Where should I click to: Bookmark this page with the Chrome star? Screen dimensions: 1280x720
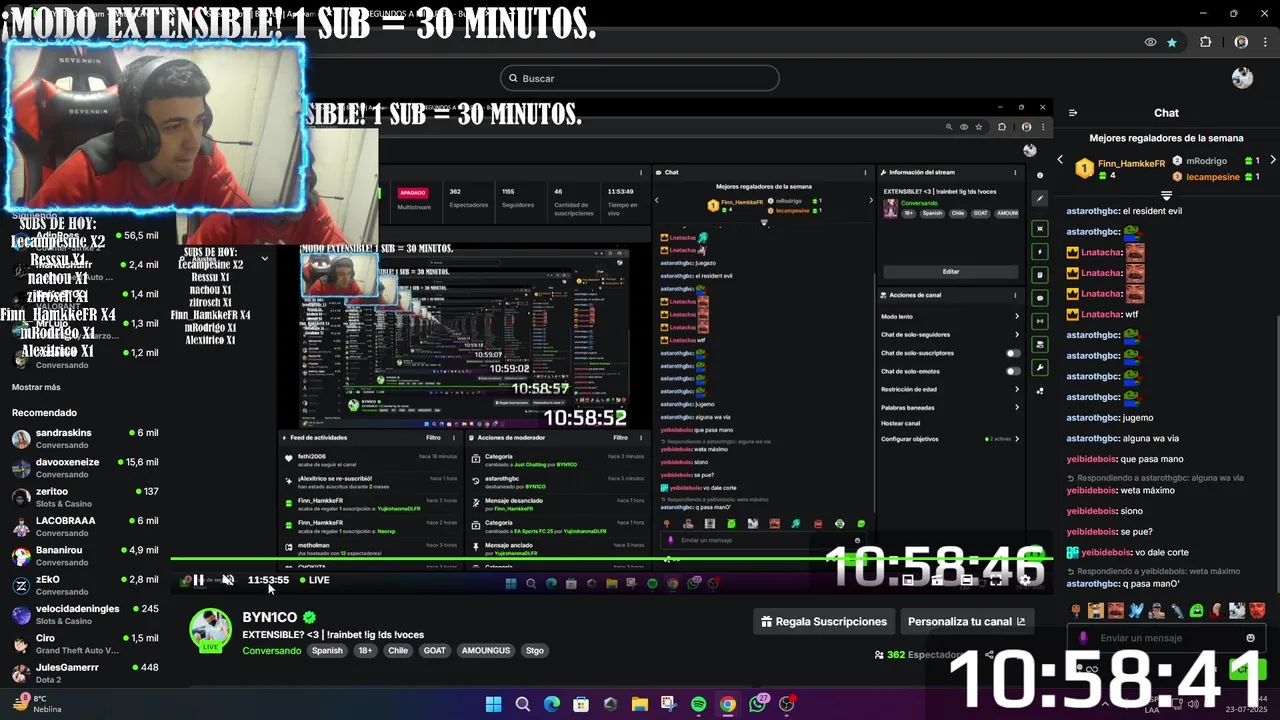coord(1172,42)
